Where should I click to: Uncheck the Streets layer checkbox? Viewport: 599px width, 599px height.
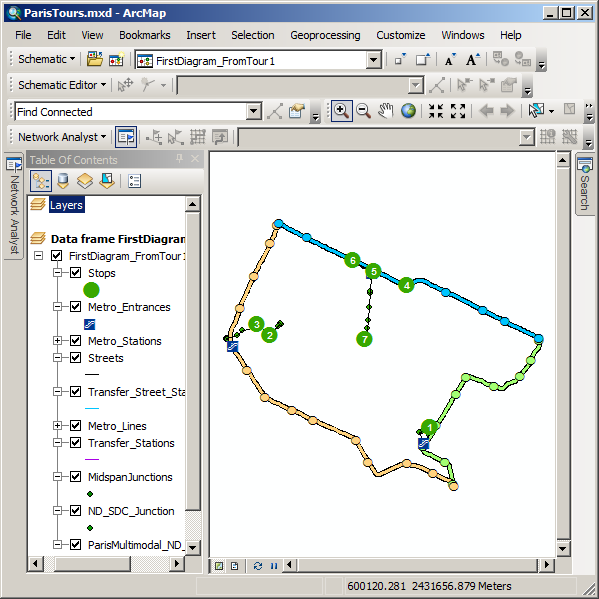point(76,358)
